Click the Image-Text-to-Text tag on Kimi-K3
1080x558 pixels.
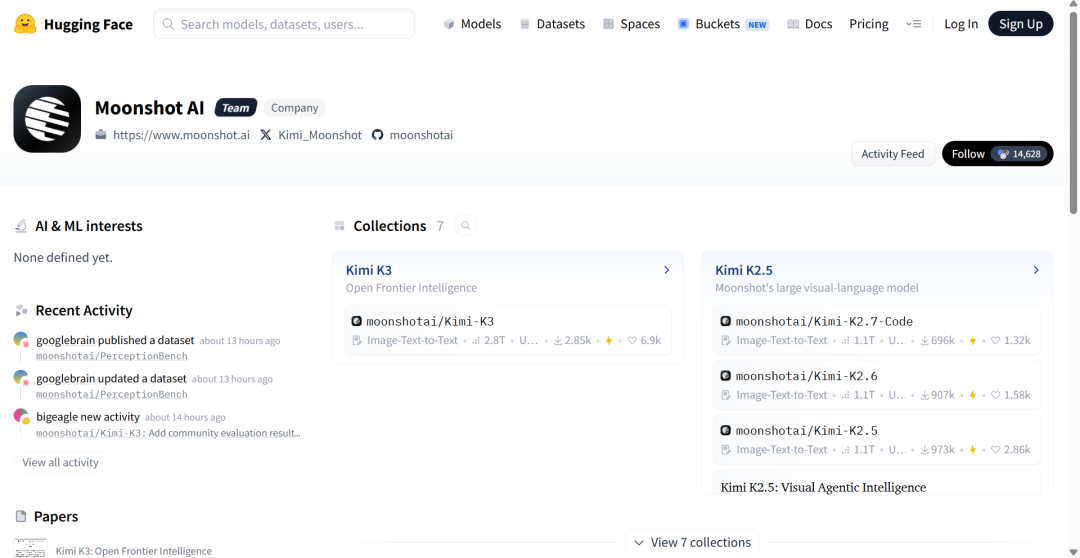tap(412, 340)
